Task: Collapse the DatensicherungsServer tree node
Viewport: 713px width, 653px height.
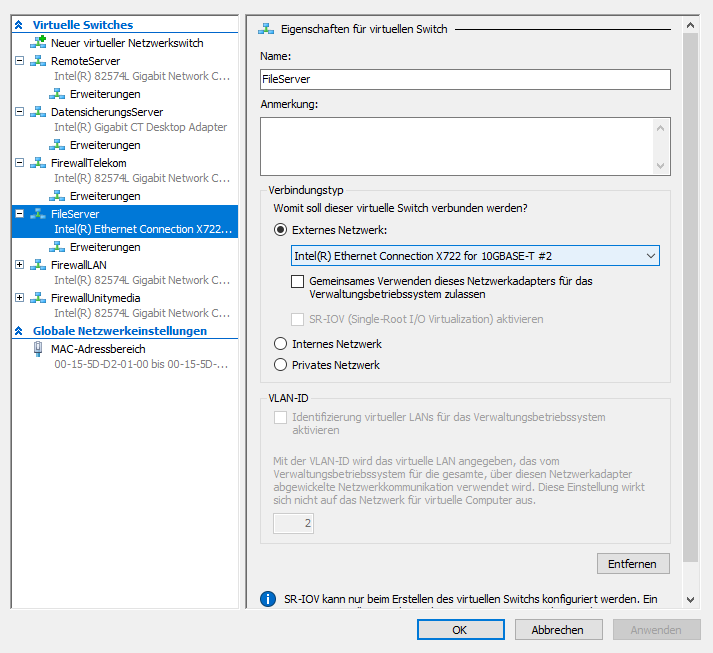Action: coord(20,111)
